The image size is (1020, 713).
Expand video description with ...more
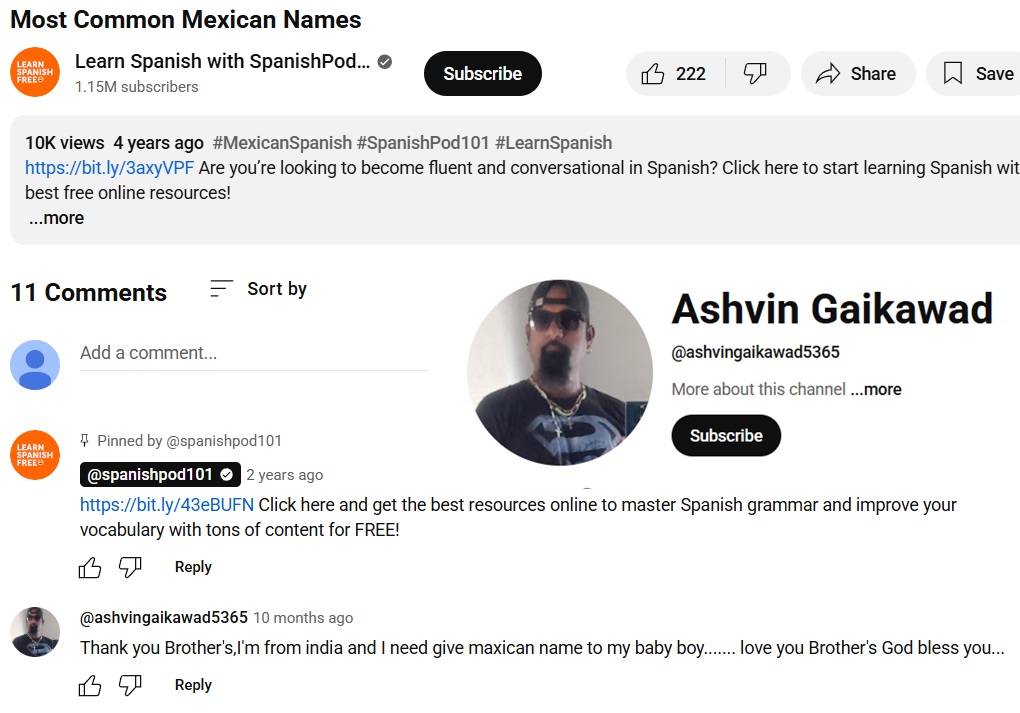pos(57,218)
